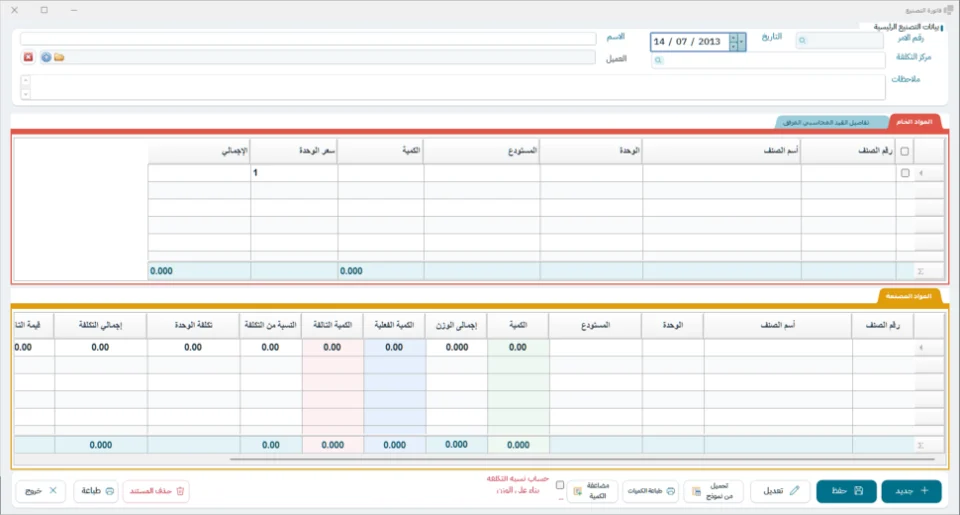This screenshot has width=960, height=515.
Task: Select manufactured materials first row arrow indicator
Action: [921, 347]
